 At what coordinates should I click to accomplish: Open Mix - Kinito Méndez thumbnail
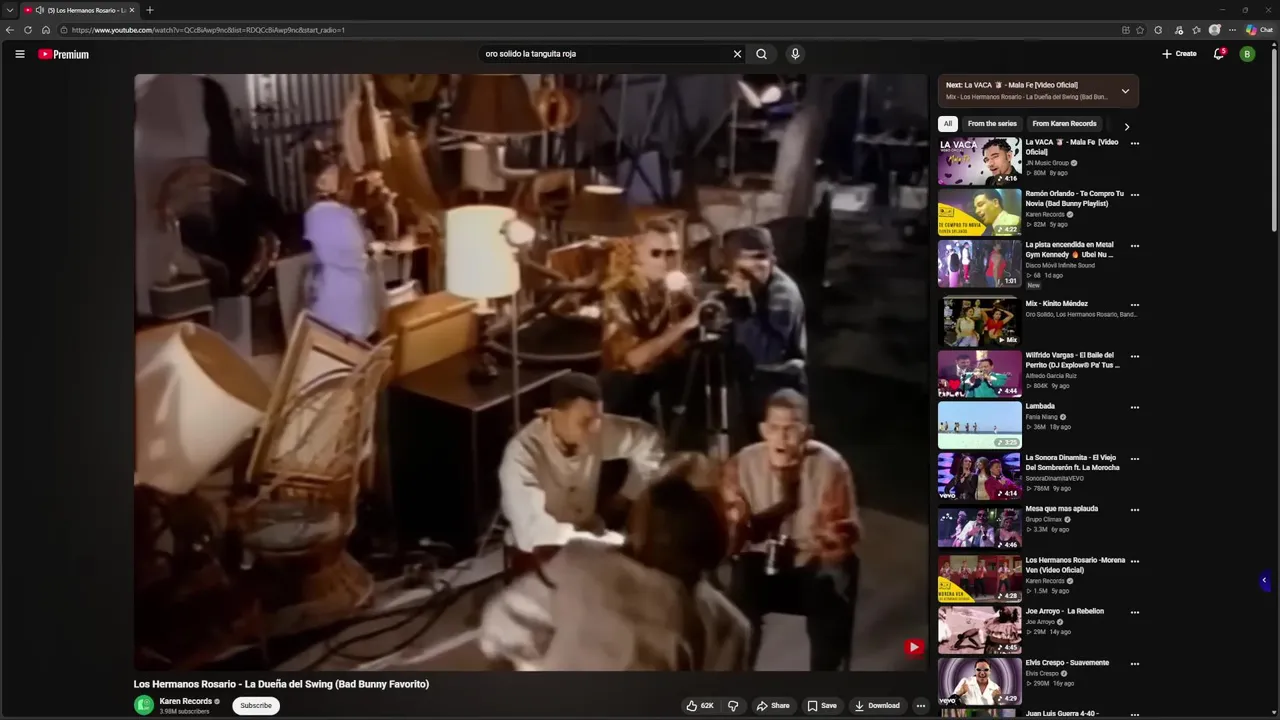pyautogui.click(x=979, y=321)
